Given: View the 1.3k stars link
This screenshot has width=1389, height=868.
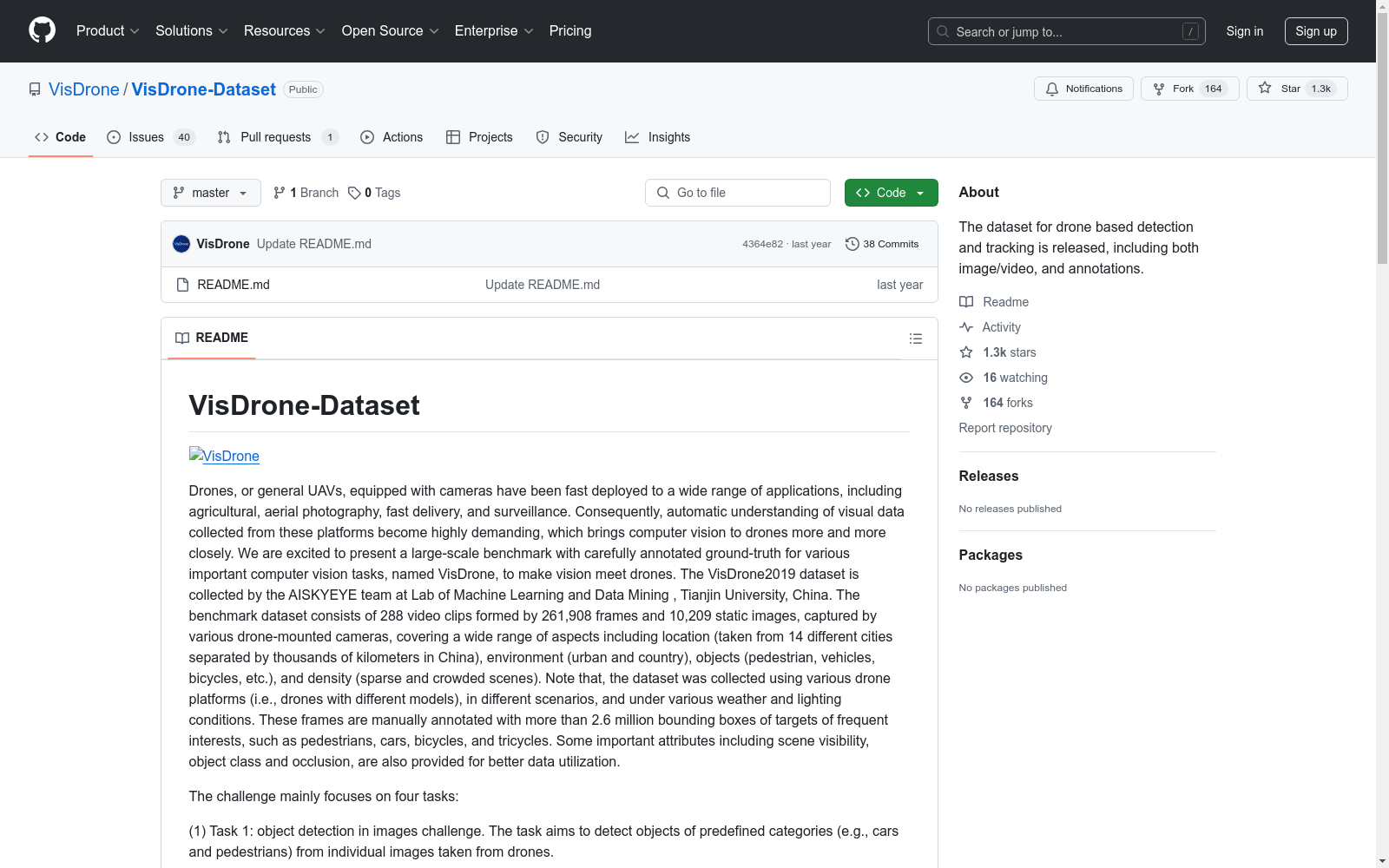Looking at the screenshot, I should click(998, 352).
